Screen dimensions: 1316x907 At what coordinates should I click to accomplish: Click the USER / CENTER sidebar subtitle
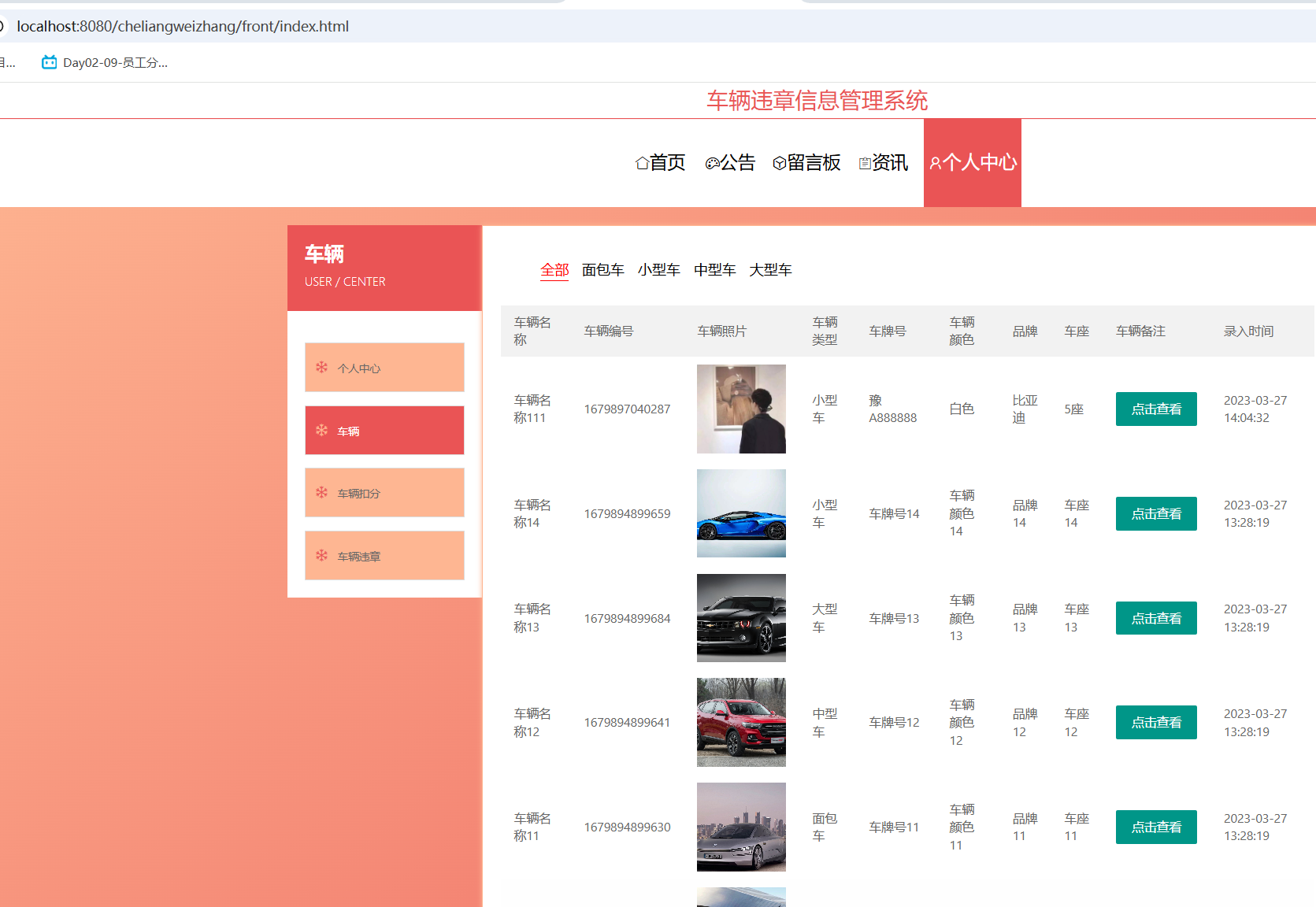345,282
